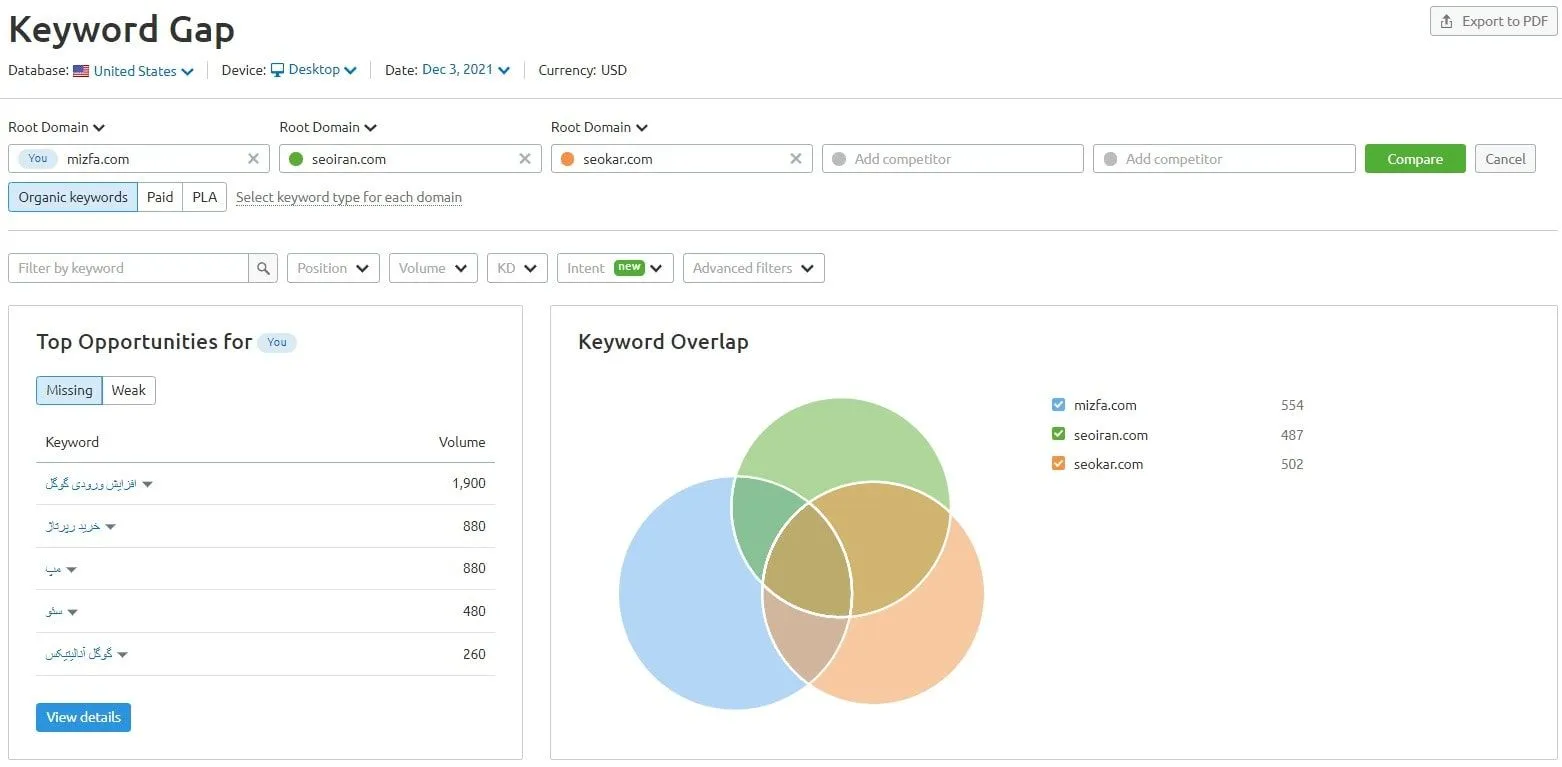
Task: Select the Organic keywords tab
Action: point(73,197)
